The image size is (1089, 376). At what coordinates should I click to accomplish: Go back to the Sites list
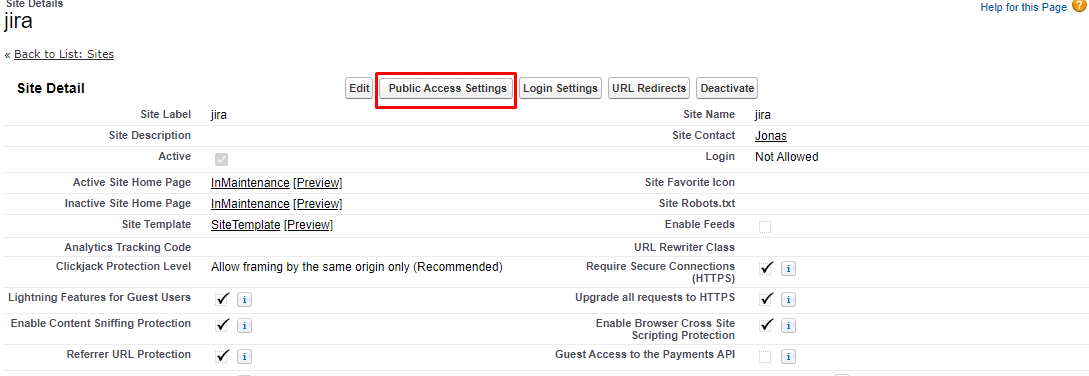click(64, 54)
